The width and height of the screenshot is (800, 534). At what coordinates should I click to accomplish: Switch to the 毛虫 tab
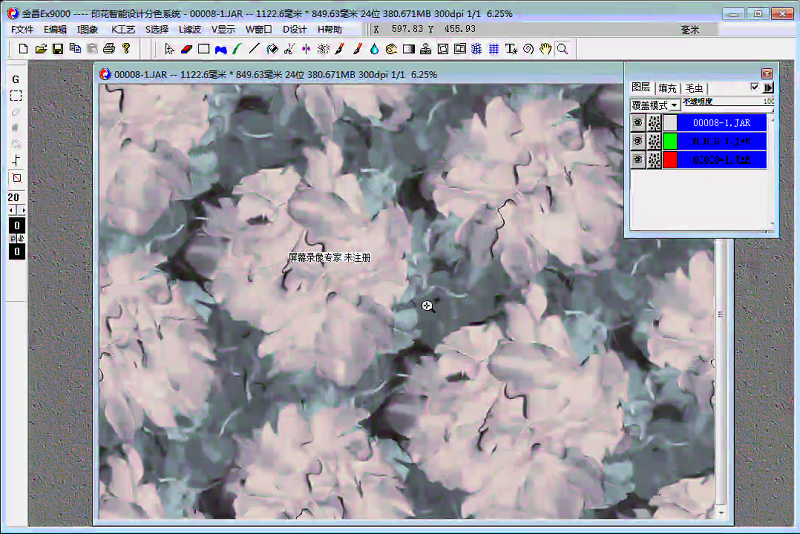click(x=694, y=89)
